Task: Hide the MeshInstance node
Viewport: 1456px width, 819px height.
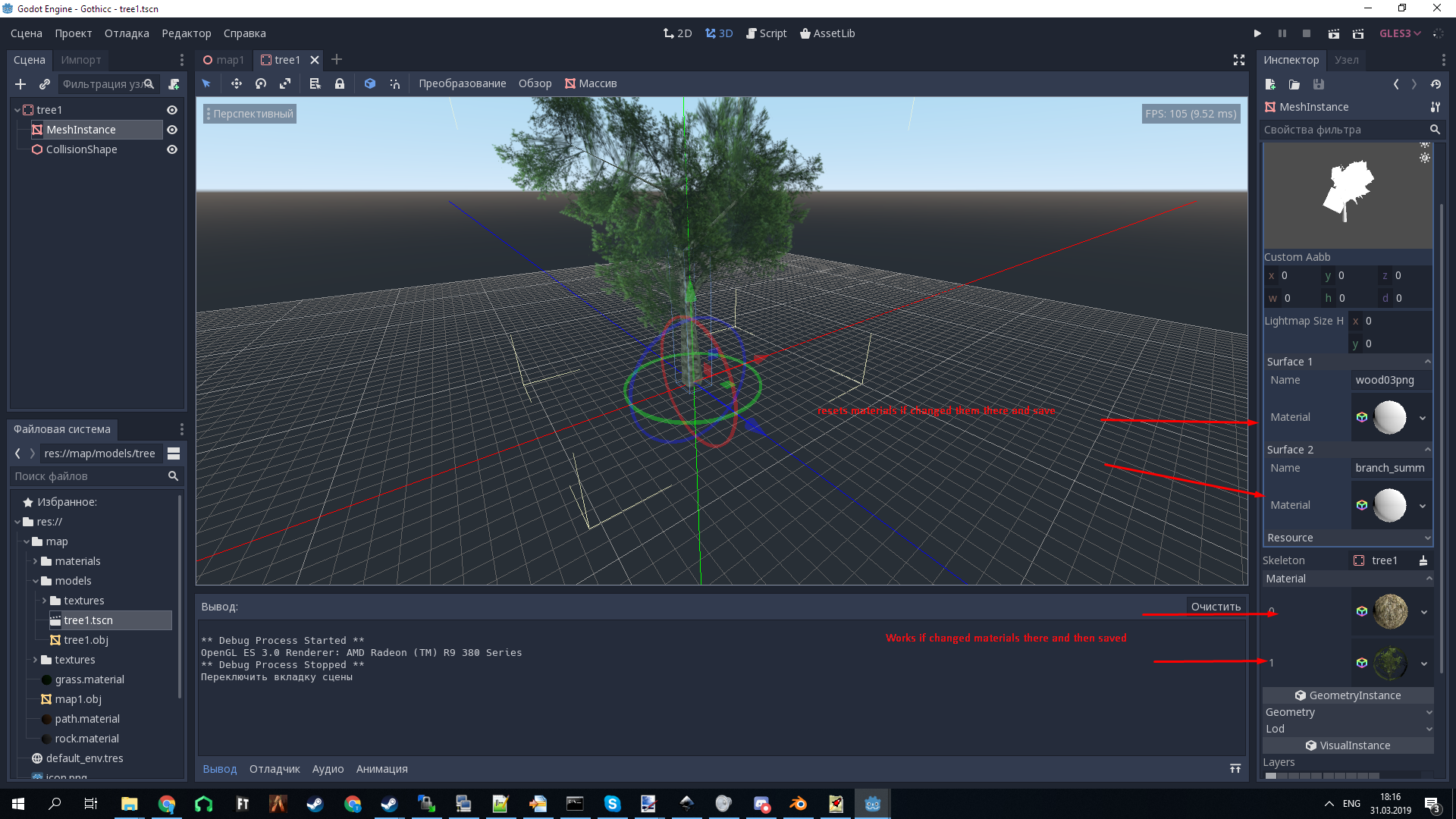Action: click(172, 130)
